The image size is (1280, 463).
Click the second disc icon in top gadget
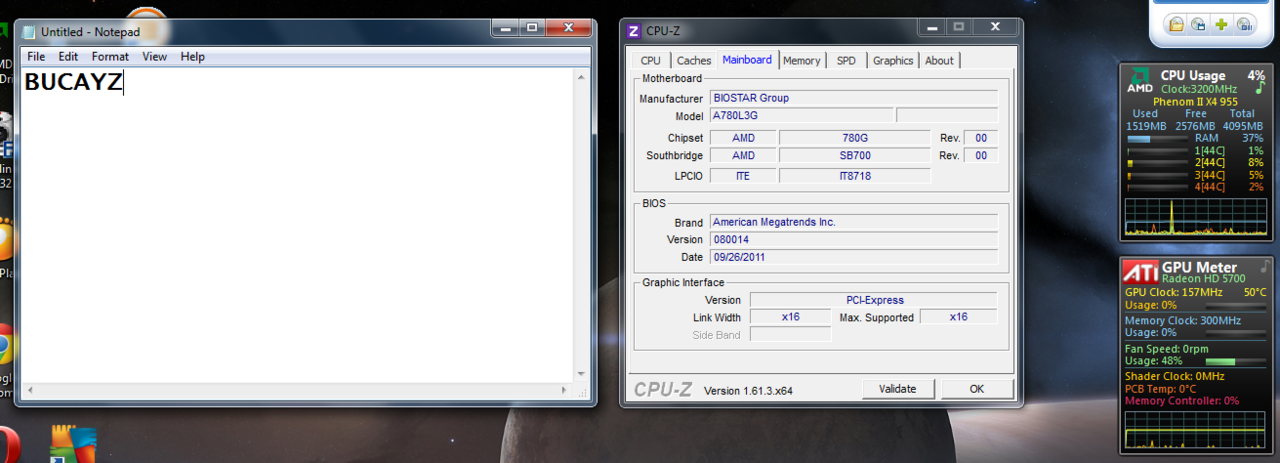pyautogui.click(x=1199, y=24)
